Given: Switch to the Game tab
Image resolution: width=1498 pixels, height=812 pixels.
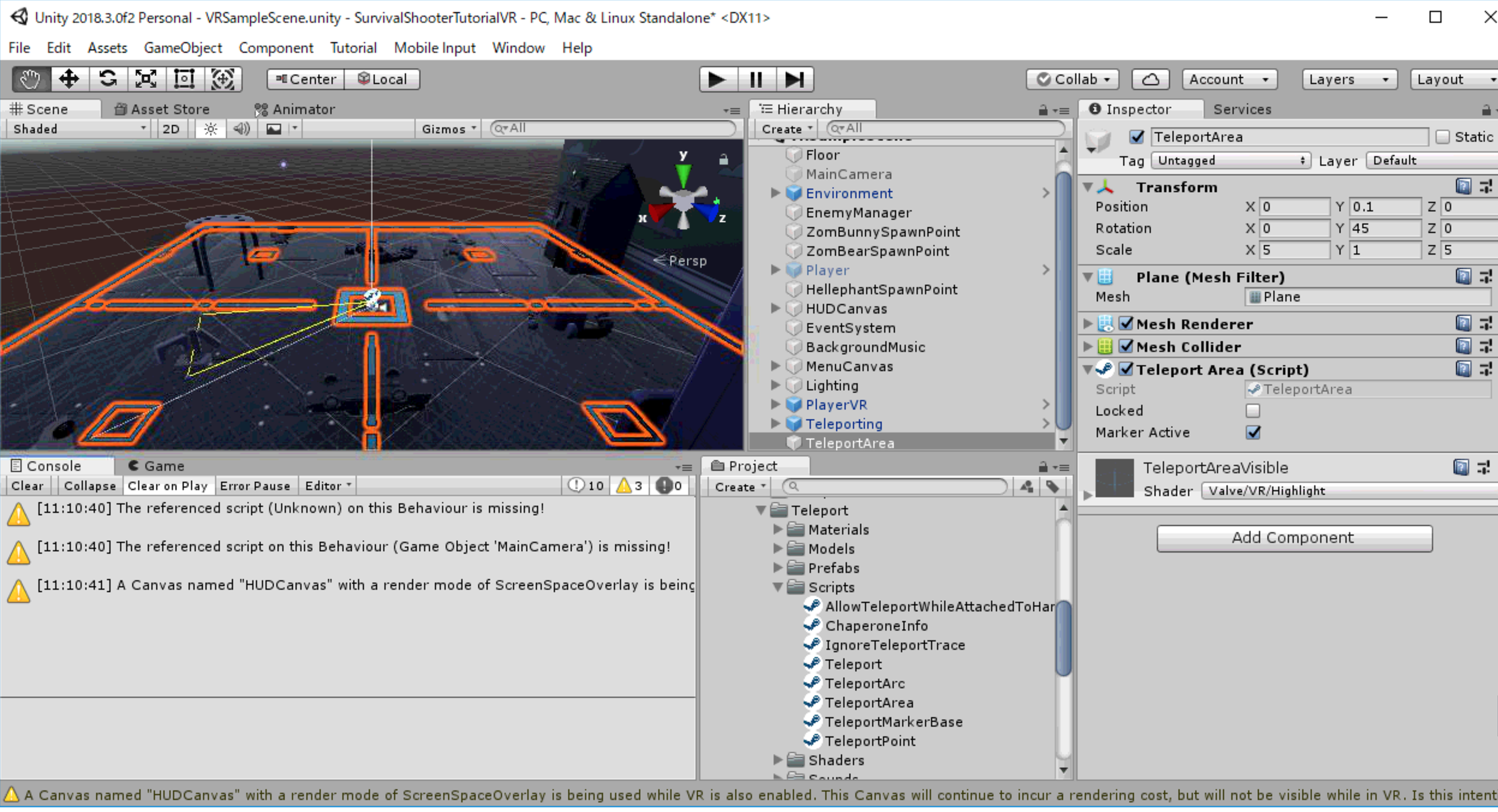Looking at the screenshot, I should pos(162,465).
